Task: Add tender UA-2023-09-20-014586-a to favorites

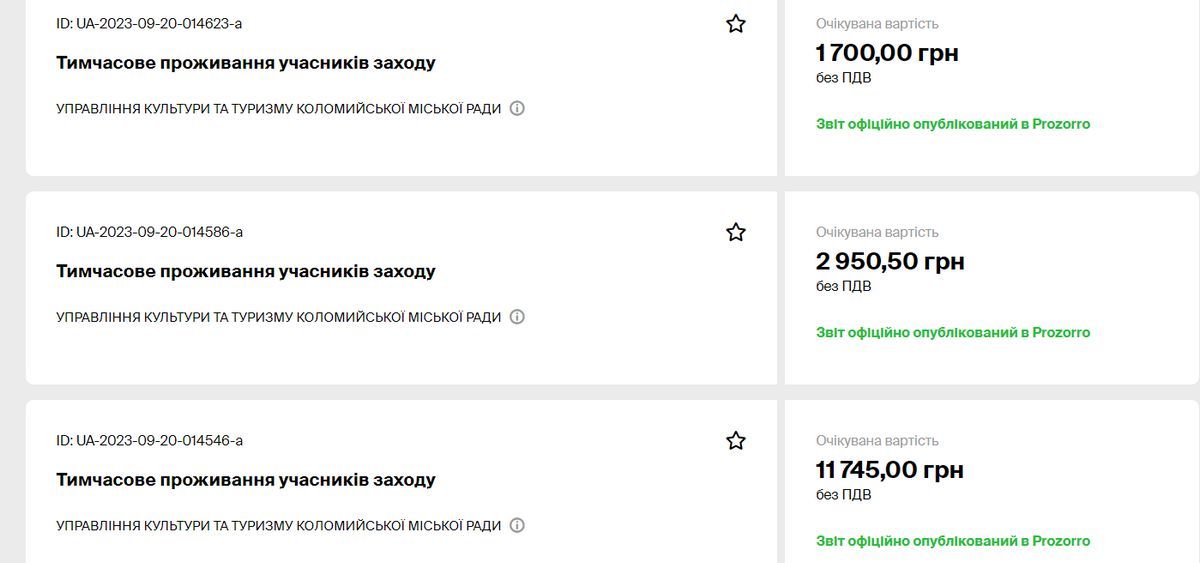Action: tap(736, 233)
